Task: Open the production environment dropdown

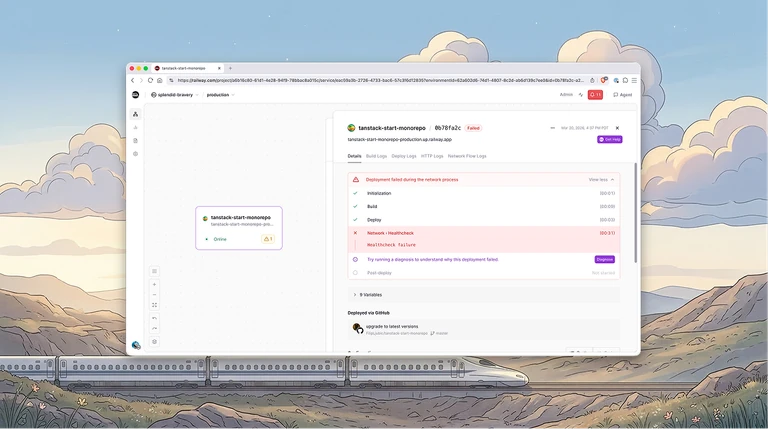Action: (220, 95)
